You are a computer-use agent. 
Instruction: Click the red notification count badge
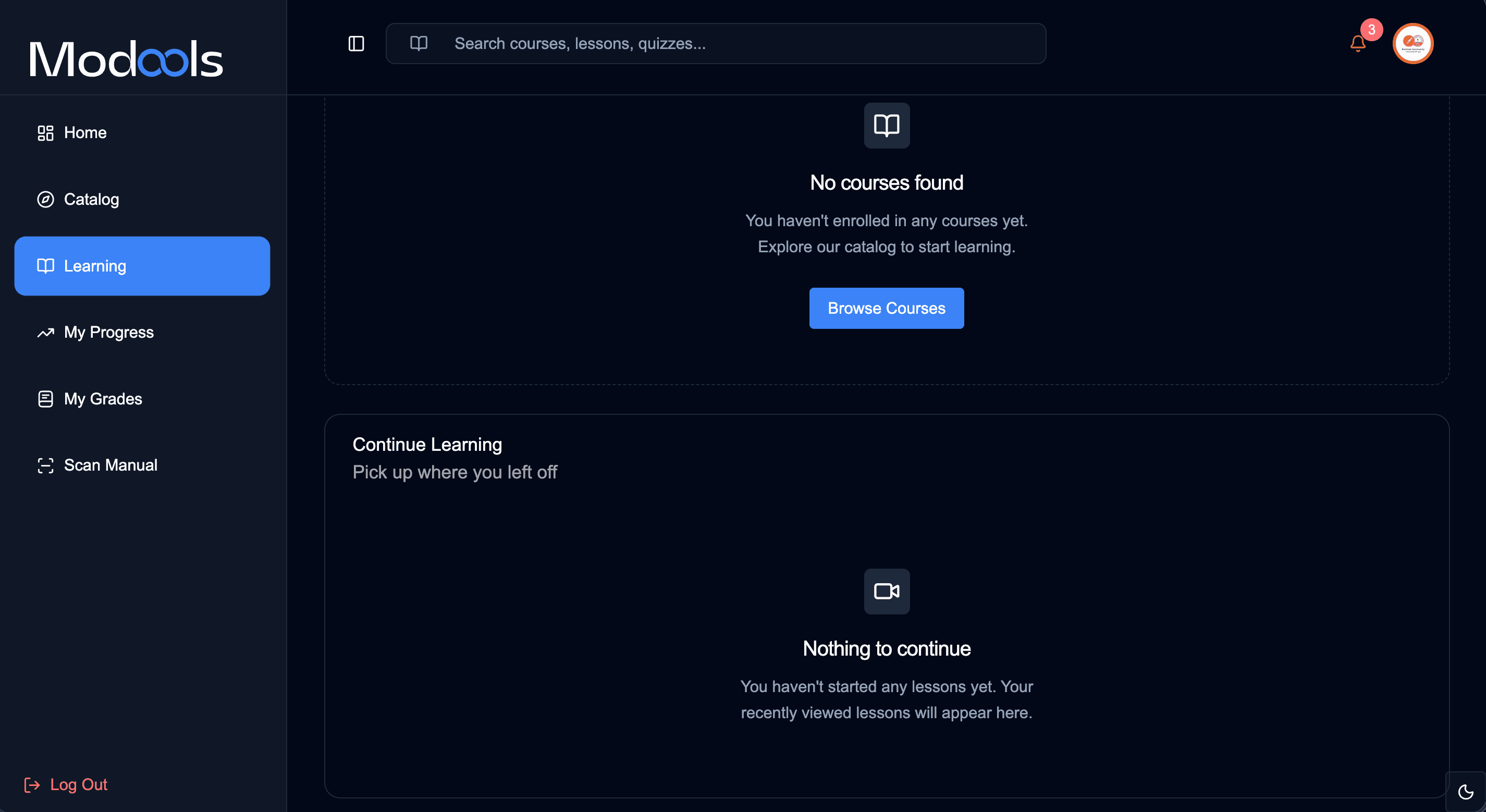click(1372, 29)
